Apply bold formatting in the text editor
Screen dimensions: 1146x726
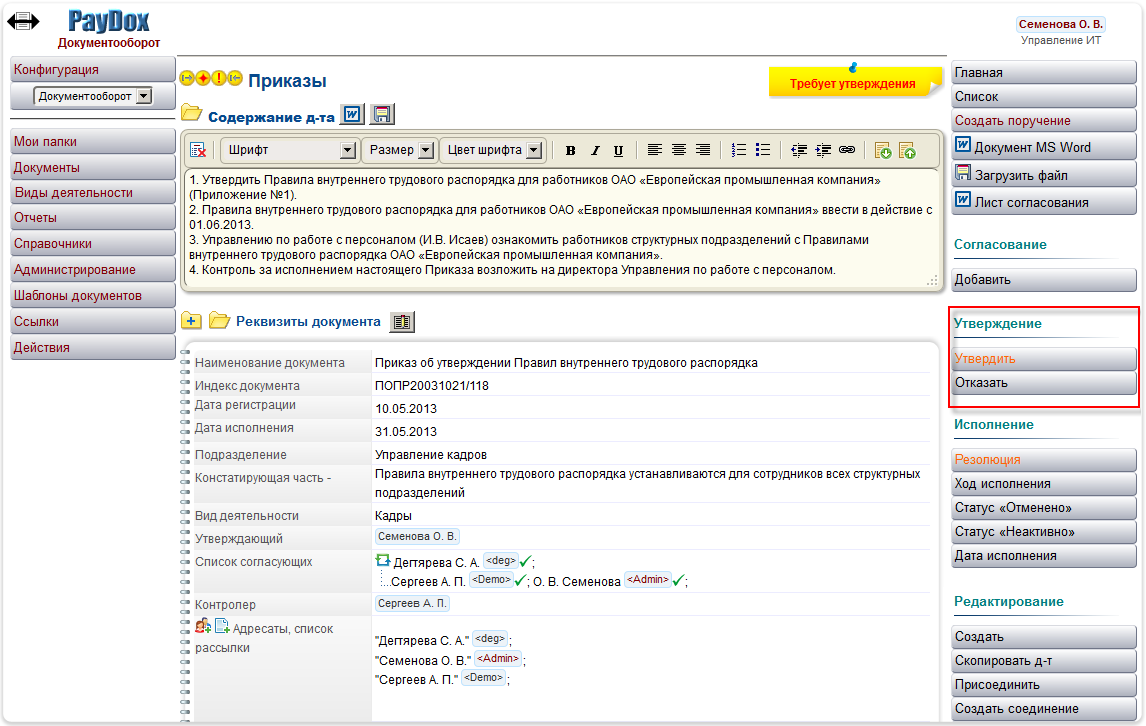[x=570, y=148]
